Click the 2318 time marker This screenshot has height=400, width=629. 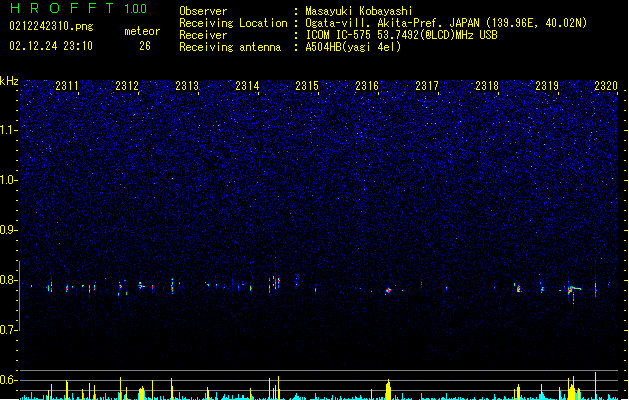click(487, 86)
